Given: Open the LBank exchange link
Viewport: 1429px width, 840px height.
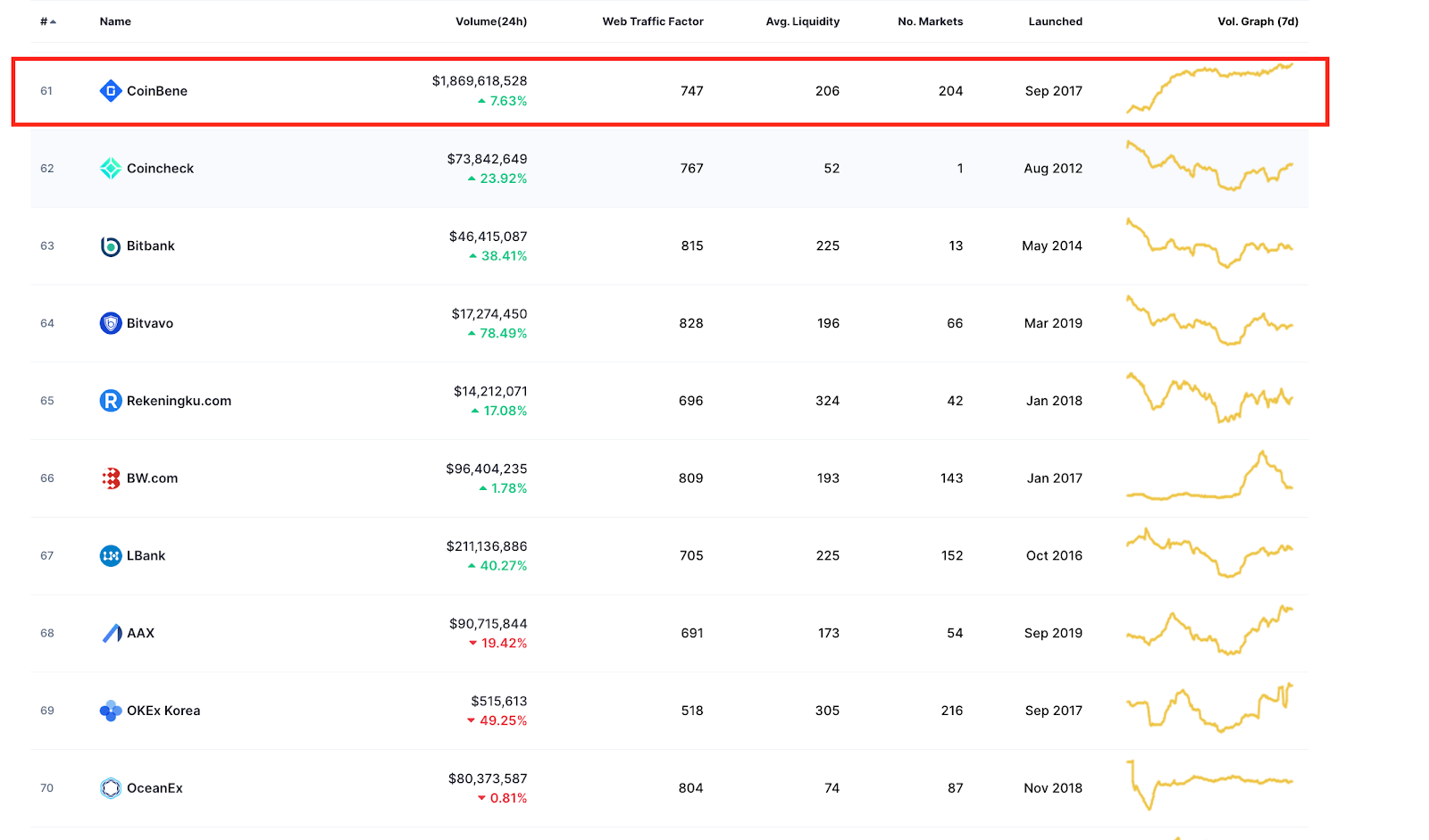Looking at the screenshot, I should 146,556.
